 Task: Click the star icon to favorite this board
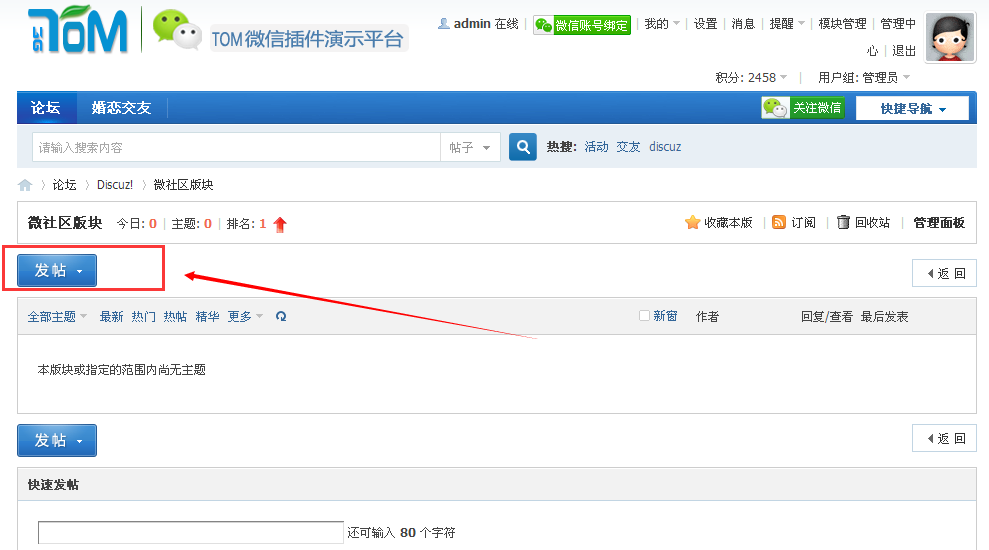pyautogui.click(x=692, y=223)
